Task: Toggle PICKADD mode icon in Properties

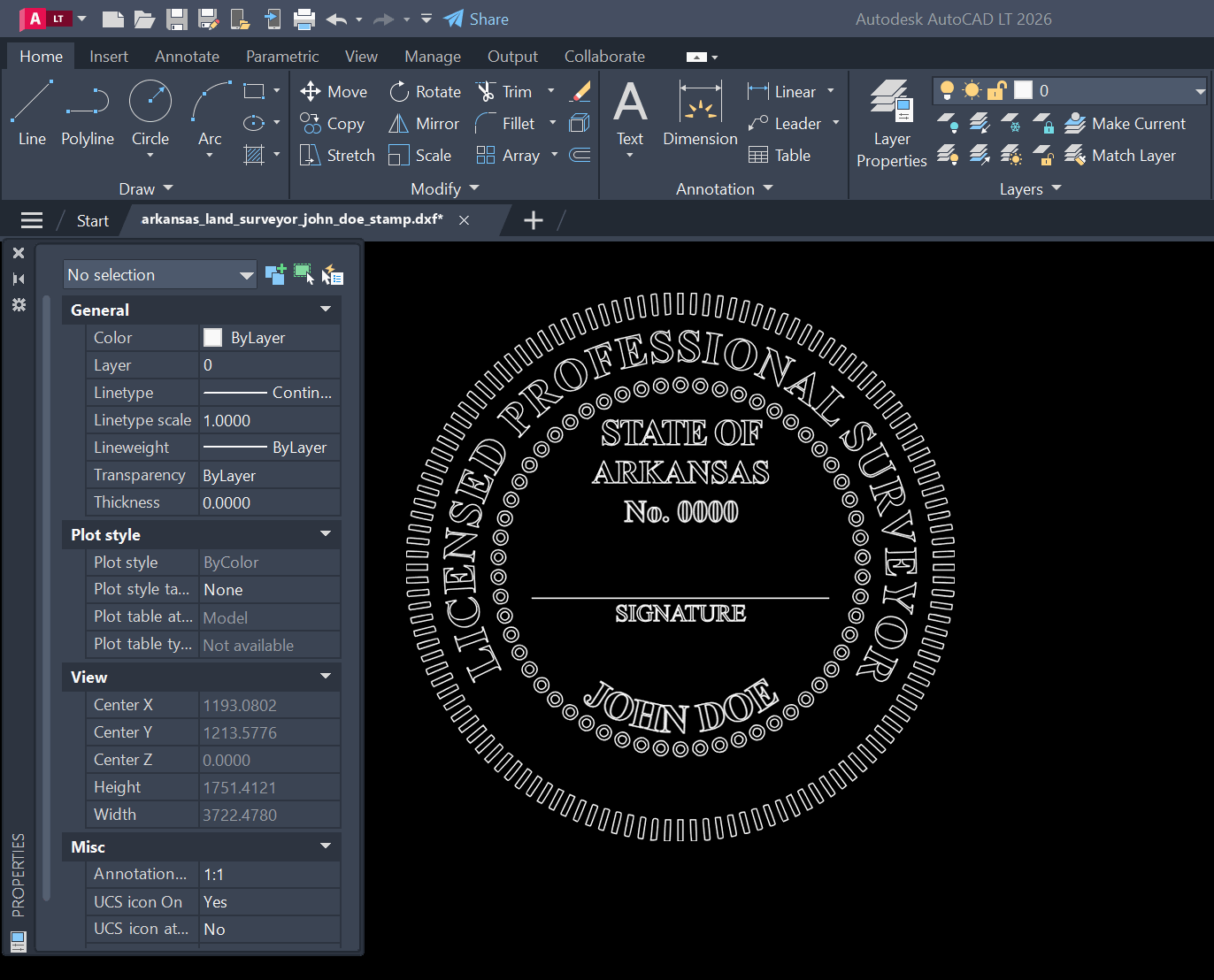Action: 275,274
